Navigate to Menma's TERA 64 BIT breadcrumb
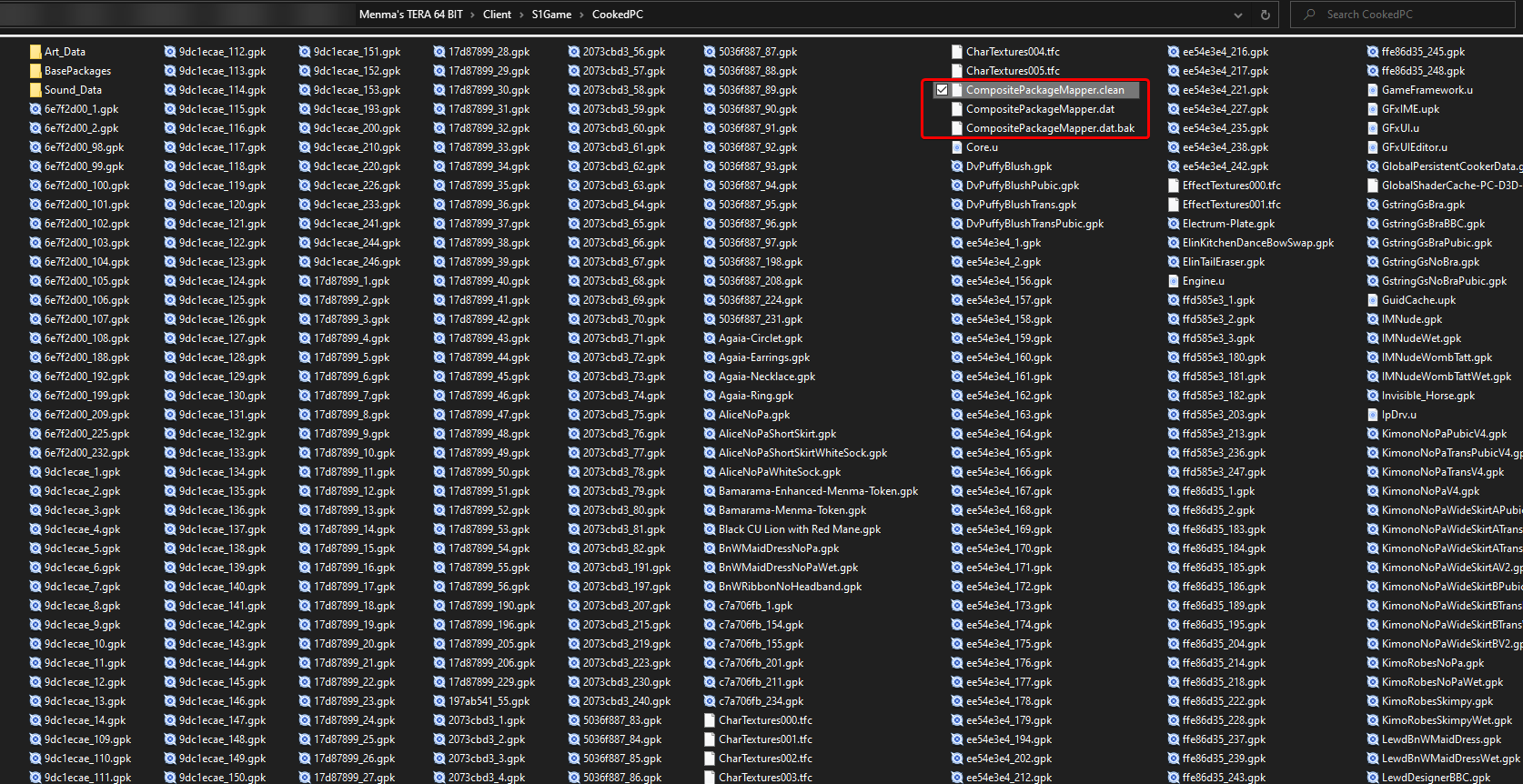Image resolution: width=1523 pixels, height=784 pixels. tap(410, 15)
